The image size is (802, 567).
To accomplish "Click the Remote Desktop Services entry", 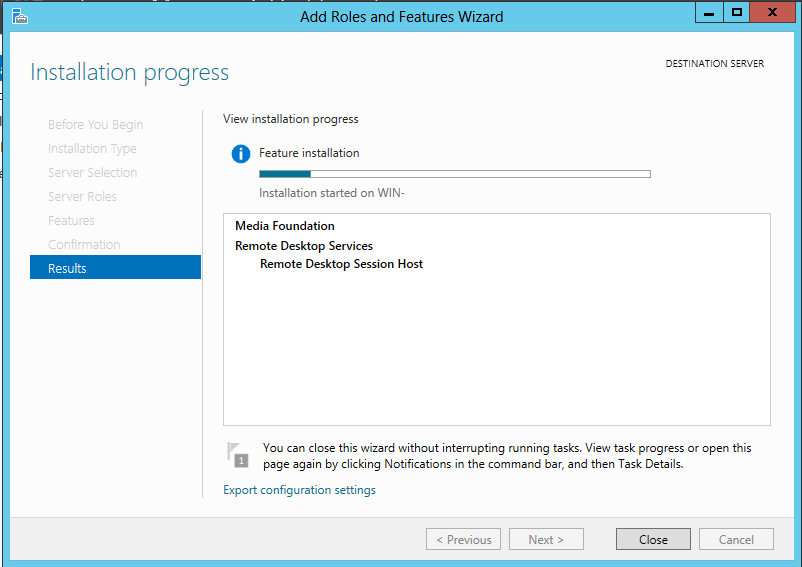I will [x=304, y=246].
